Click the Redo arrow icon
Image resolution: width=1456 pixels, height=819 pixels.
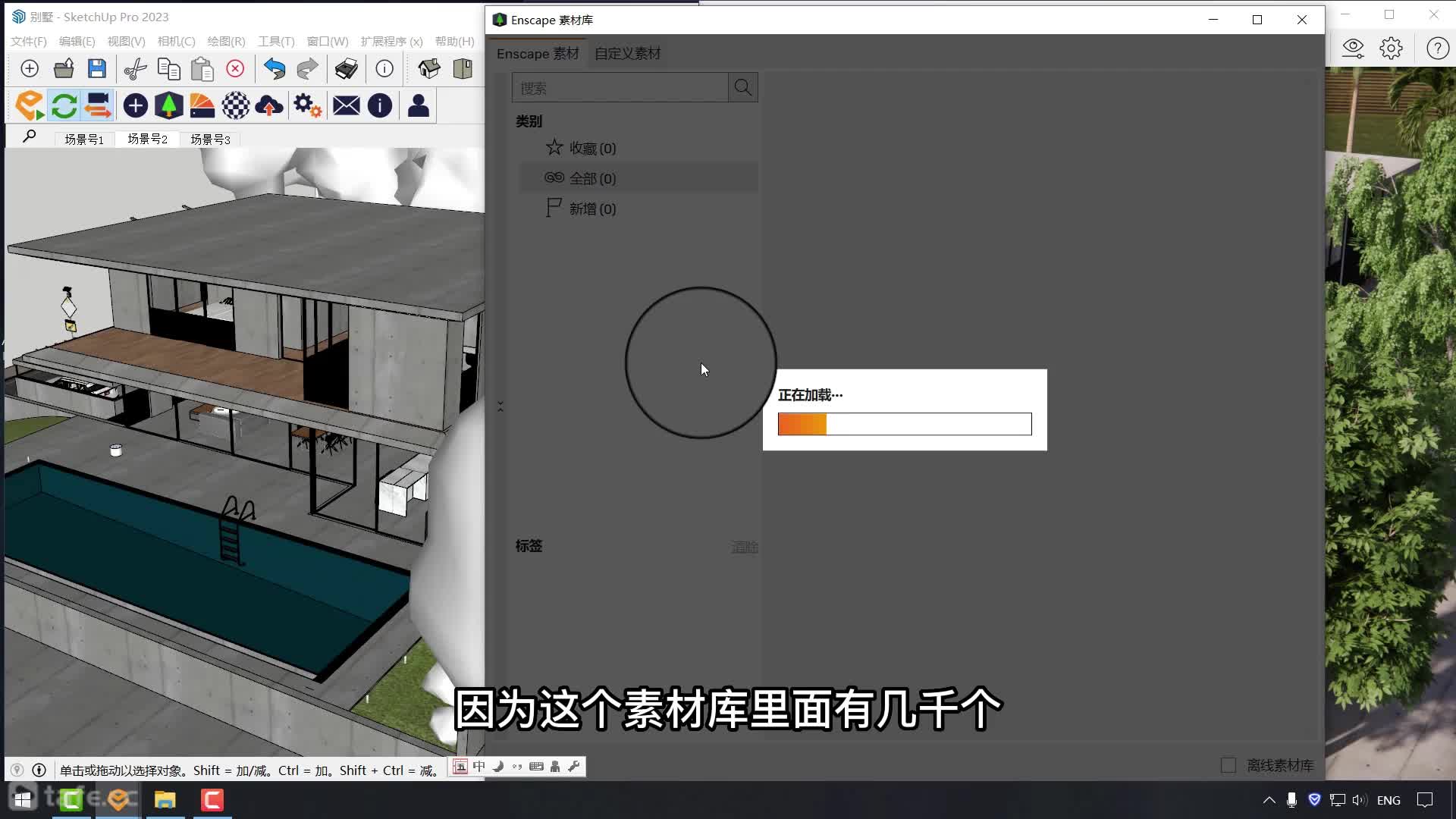pos(307,69)
